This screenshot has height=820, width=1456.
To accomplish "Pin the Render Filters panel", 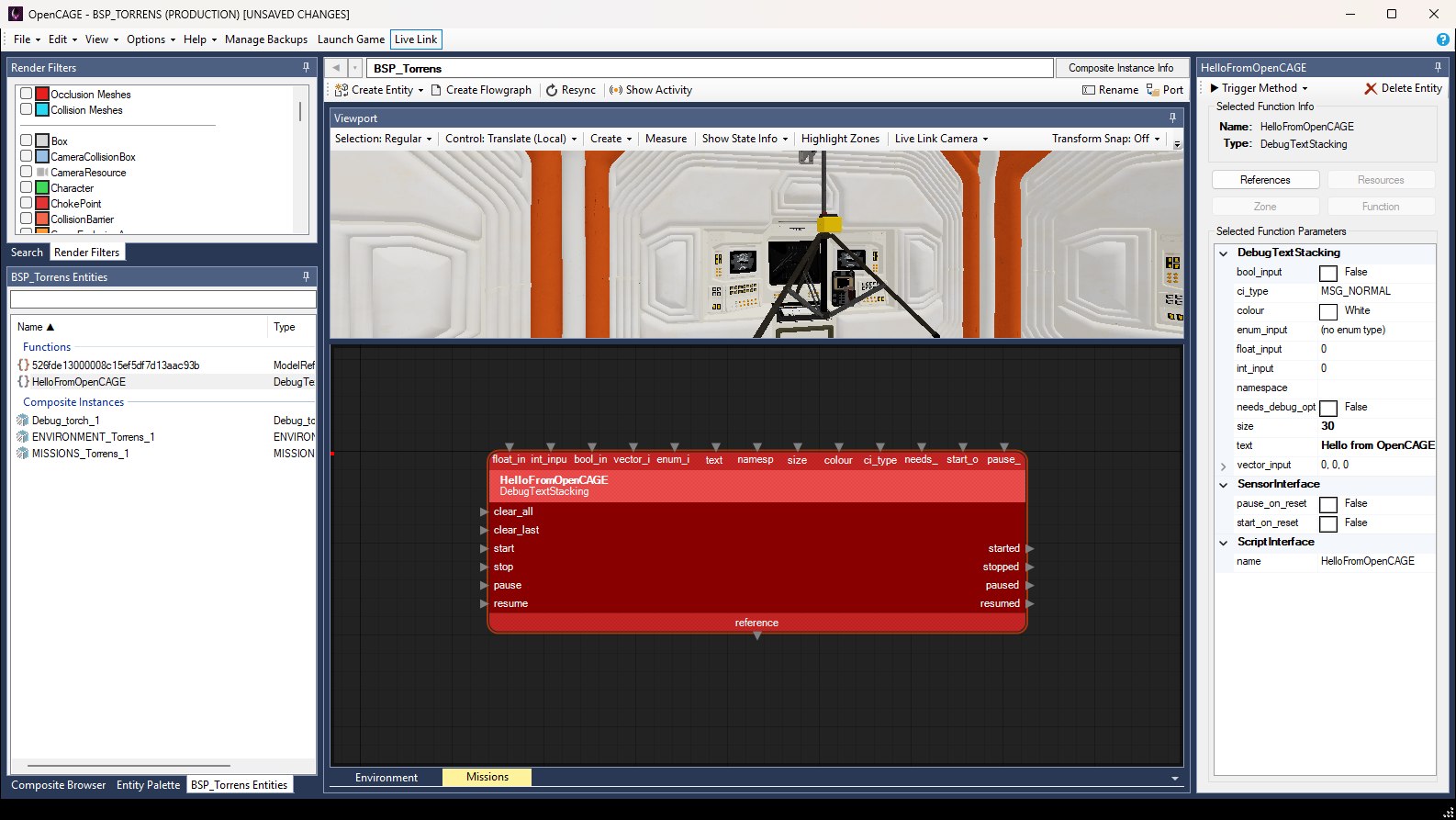I will [x=306, y=67].
